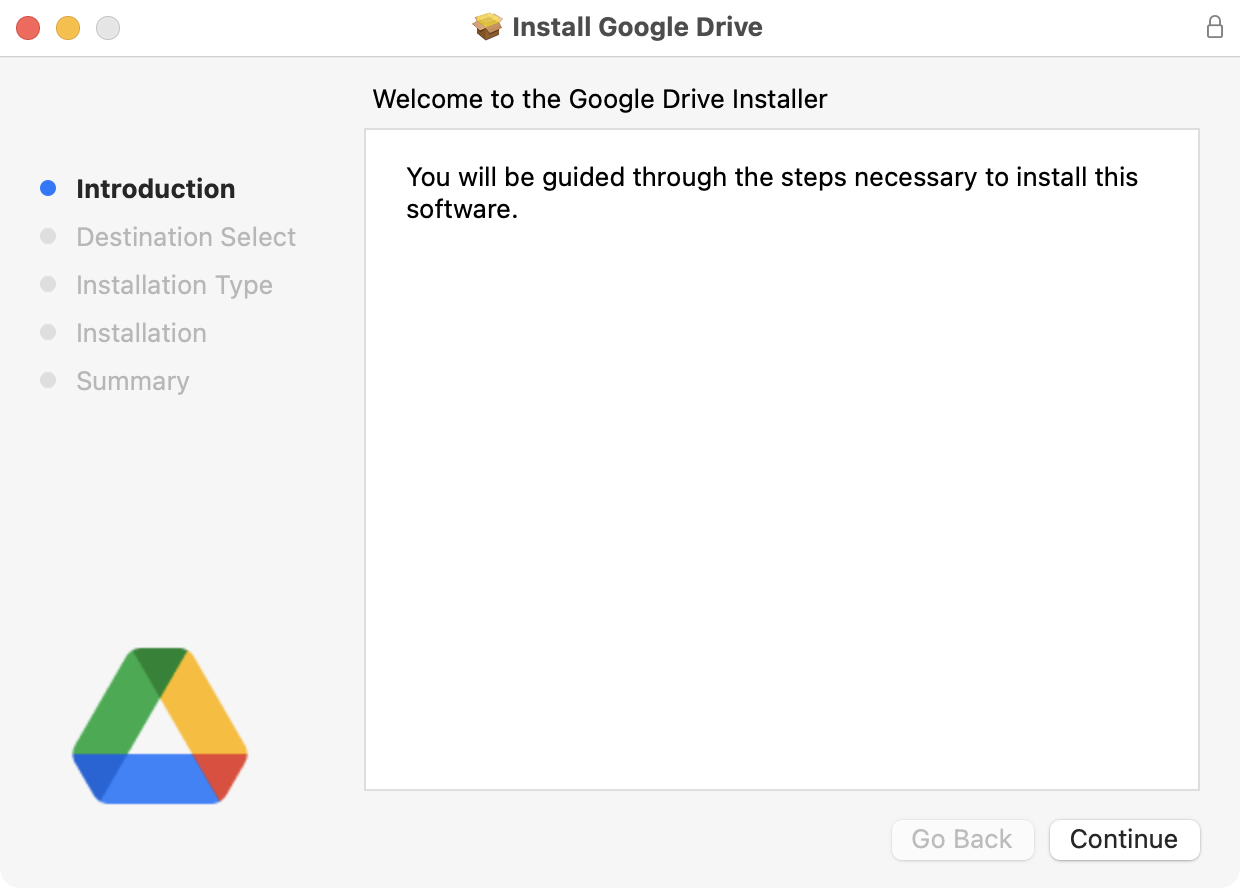The height and width of the screenshot is (888, 1240).
Task: Select the Destination Select step label
Action: pos(186,237)
